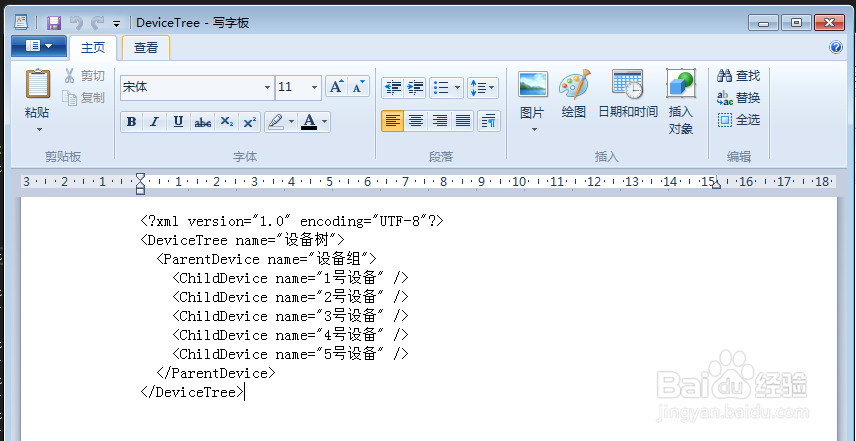856x441 pixels.
Task: Click the Grow Font icon
Action: 336,86
